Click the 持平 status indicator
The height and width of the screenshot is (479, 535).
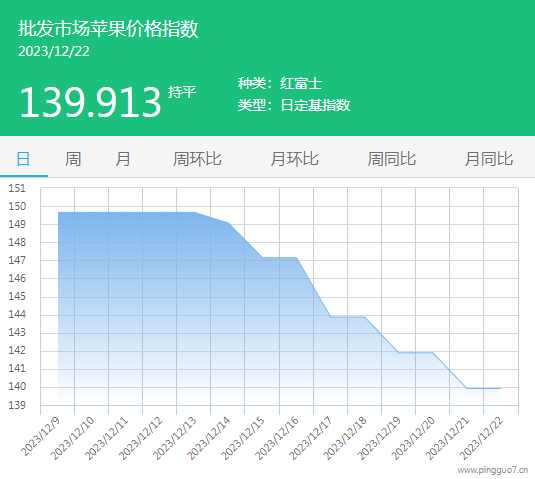(182, 92)
